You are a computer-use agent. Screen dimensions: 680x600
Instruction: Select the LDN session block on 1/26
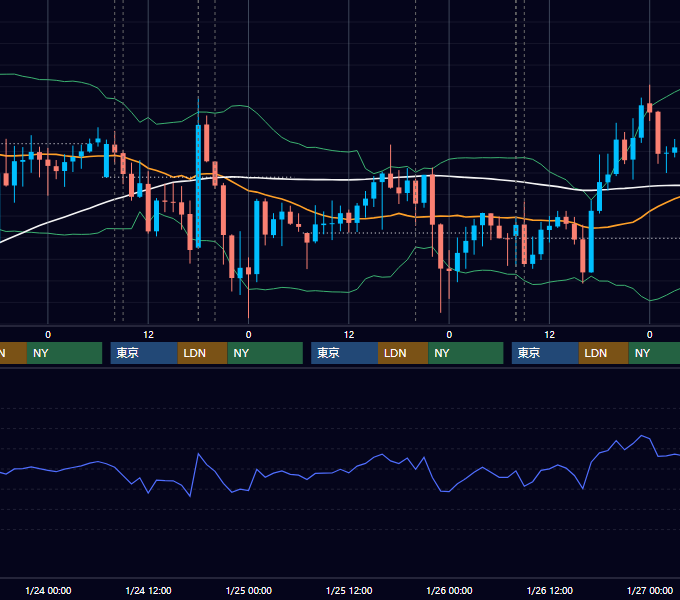[604, 353]
